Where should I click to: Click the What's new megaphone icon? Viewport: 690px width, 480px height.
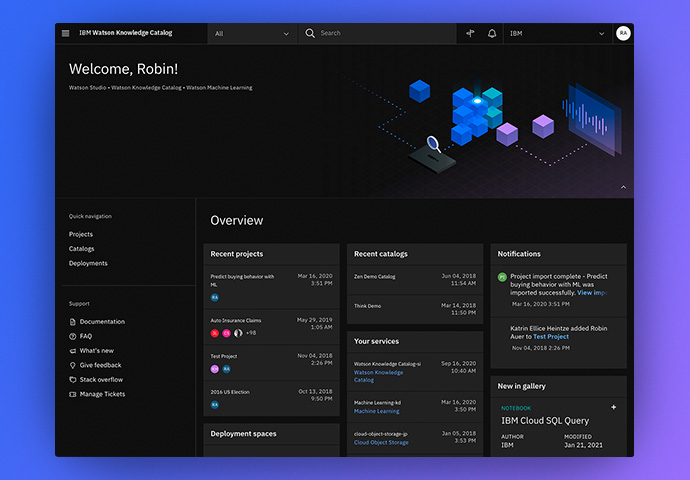(x=73, y=351)
